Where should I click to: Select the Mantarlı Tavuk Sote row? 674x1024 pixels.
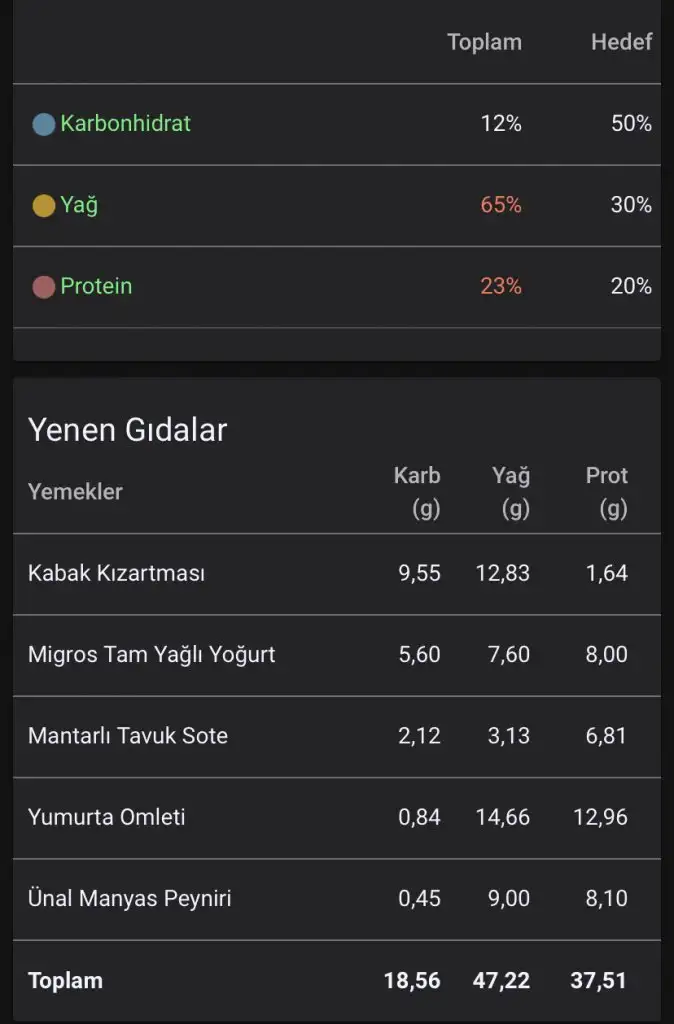(128, 736)
